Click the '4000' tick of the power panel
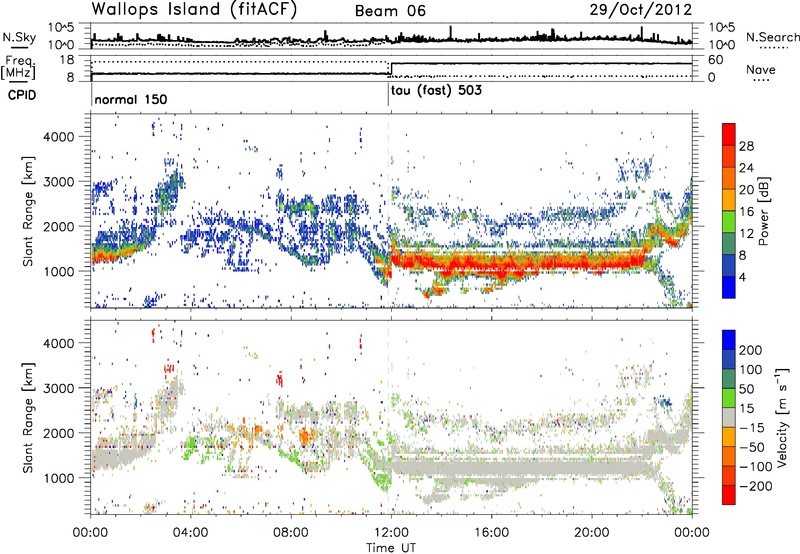800x554 pixels. (58, 137)
